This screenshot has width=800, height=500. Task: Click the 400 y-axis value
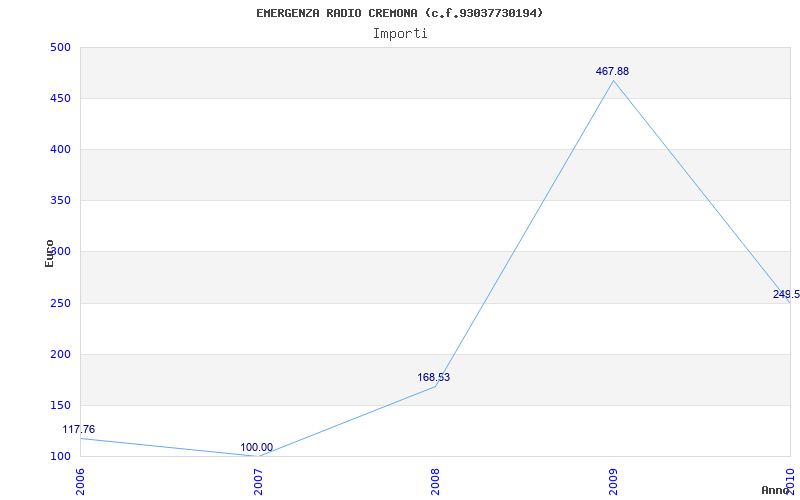60,149
